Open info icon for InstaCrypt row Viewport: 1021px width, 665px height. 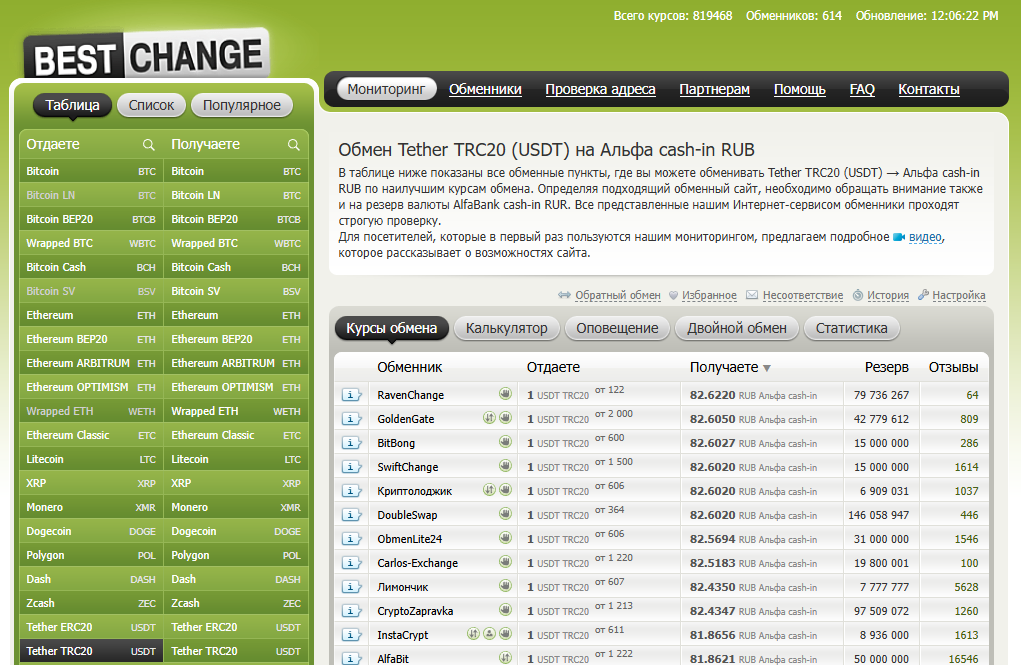352,634
